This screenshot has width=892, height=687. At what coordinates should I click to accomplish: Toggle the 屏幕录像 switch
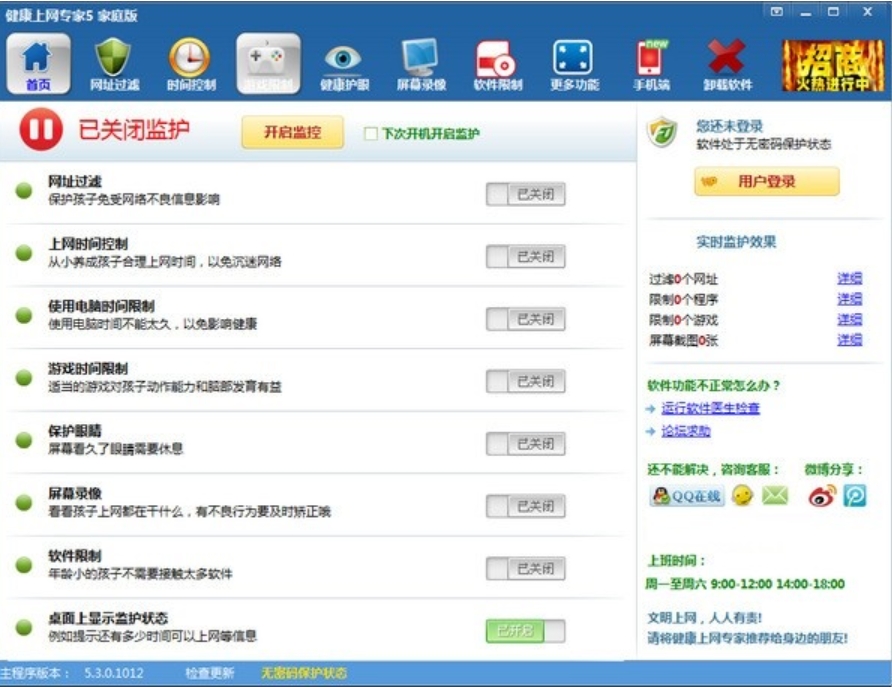click(526, 506)
